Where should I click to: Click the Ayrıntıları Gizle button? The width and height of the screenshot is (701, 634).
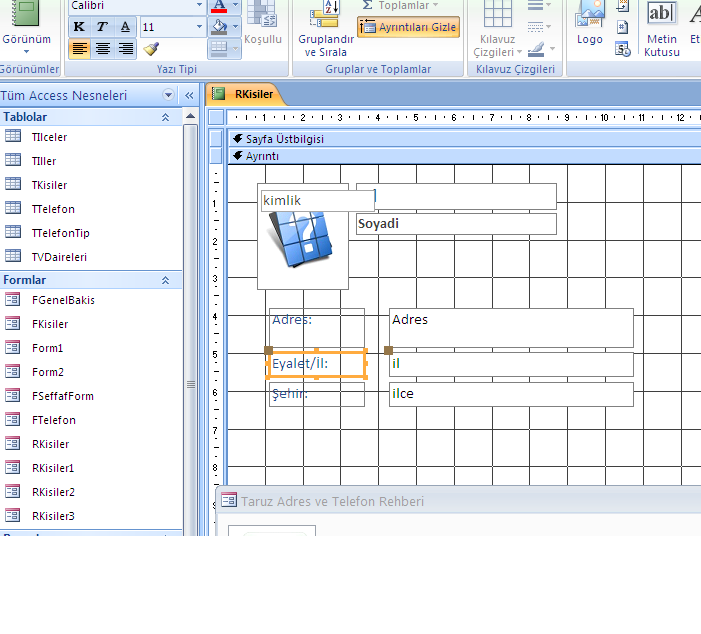coord(408,27)
